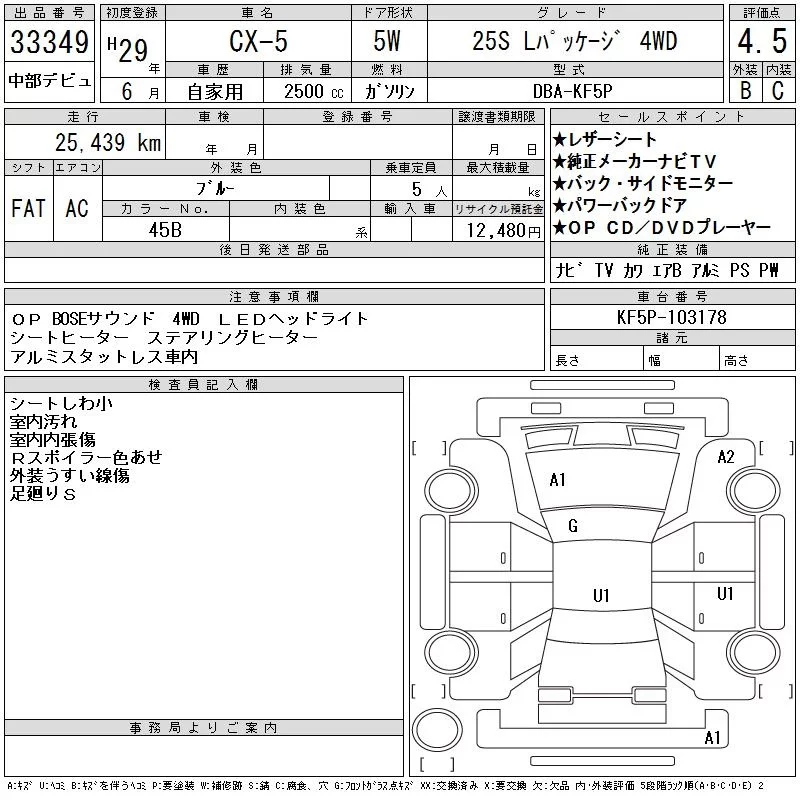
Task: Select the U1 mark on the roof
Action: point(601,595)
